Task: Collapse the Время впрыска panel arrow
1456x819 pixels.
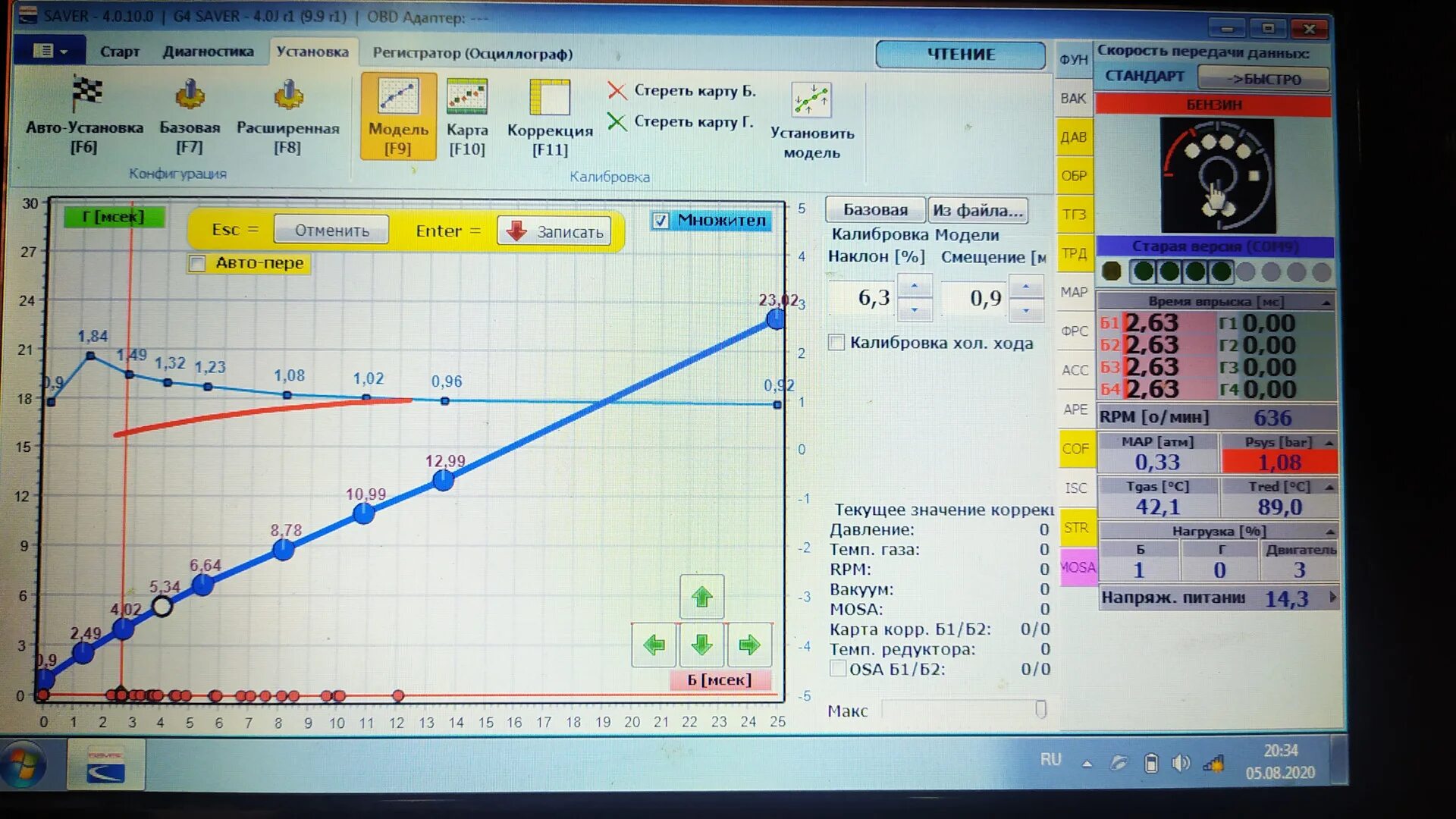Action: point(1326,302)
